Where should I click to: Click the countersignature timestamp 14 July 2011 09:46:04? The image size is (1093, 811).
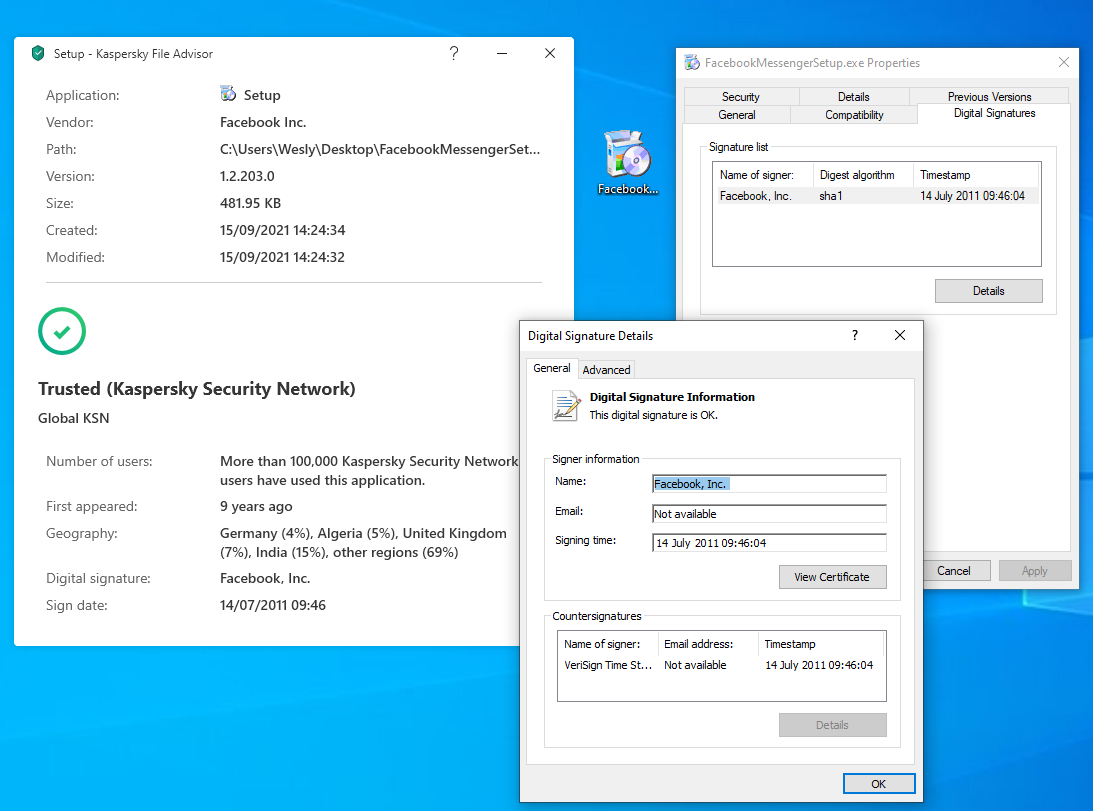[819, 665]
